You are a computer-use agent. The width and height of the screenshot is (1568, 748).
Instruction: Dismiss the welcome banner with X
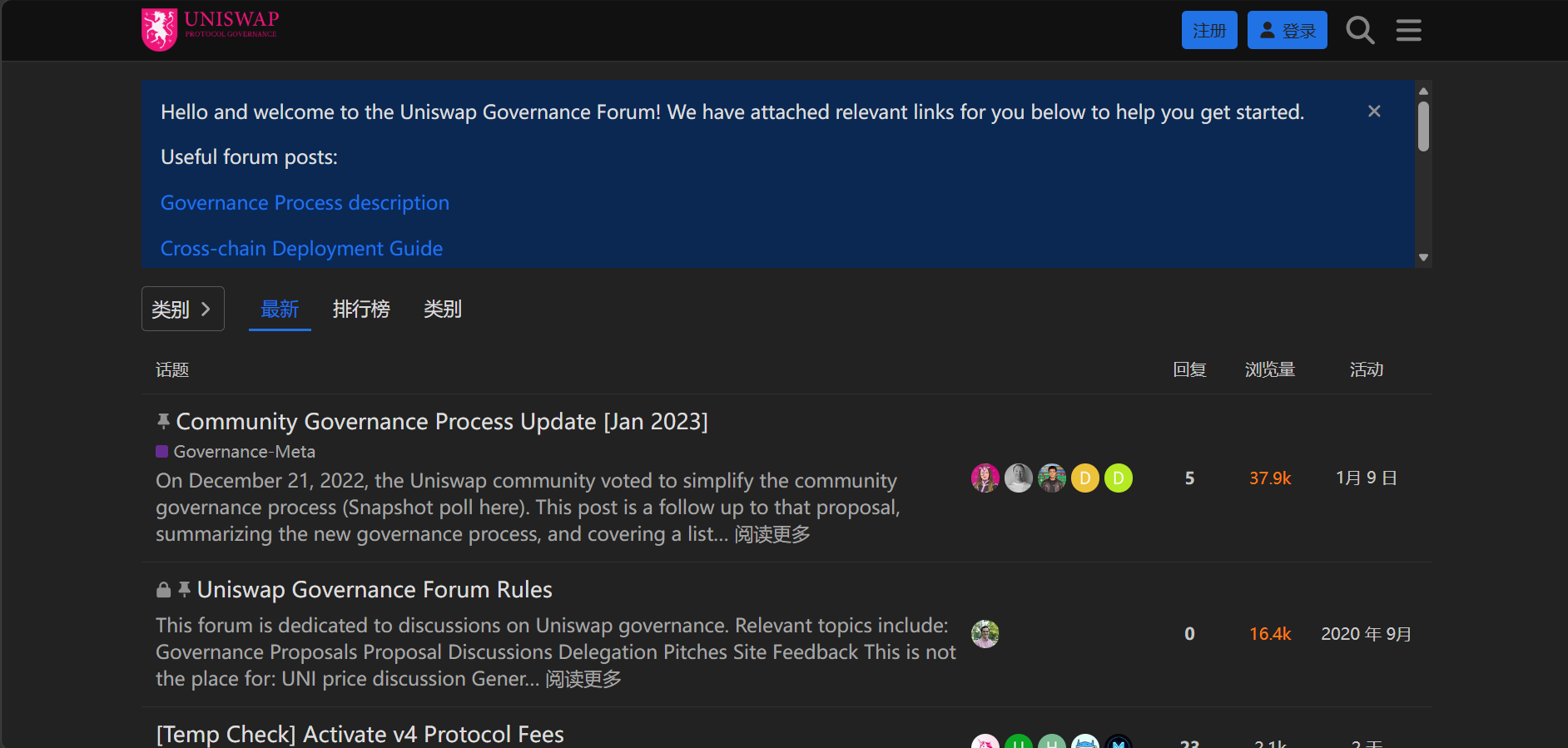click(1374, 111)
